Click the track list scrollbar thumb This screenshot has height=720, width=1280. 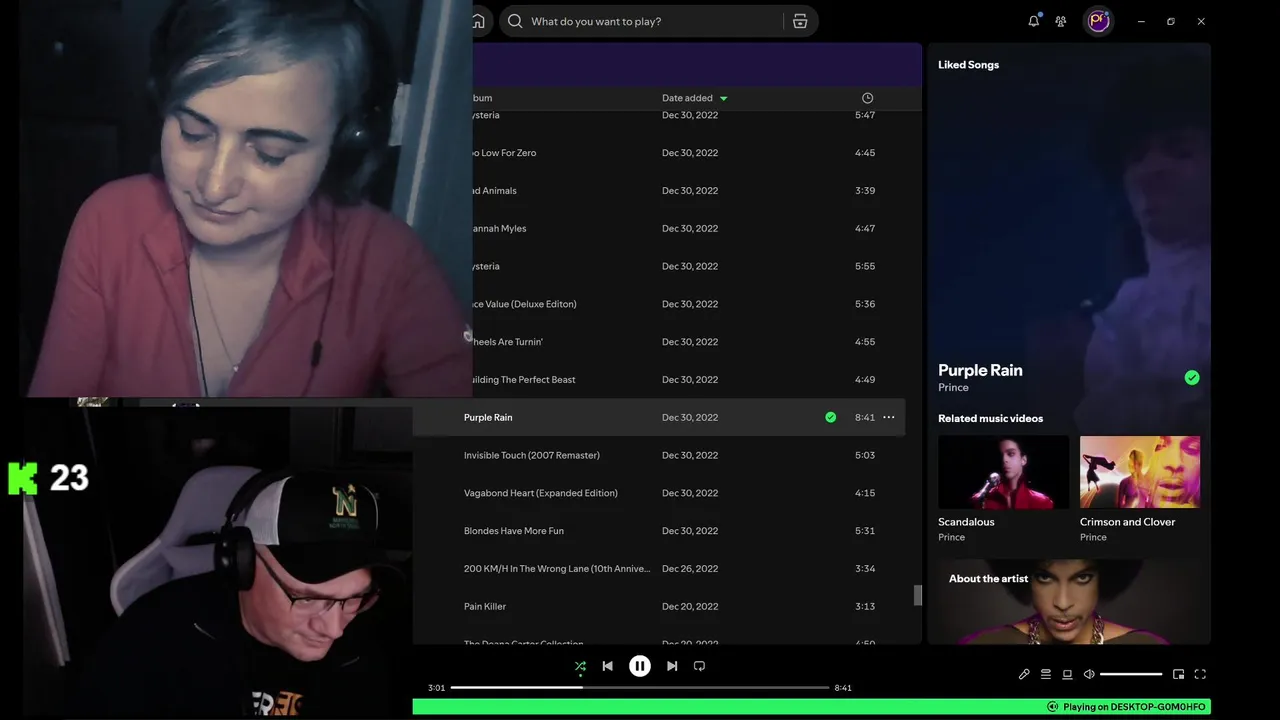(x=917, y=595)
